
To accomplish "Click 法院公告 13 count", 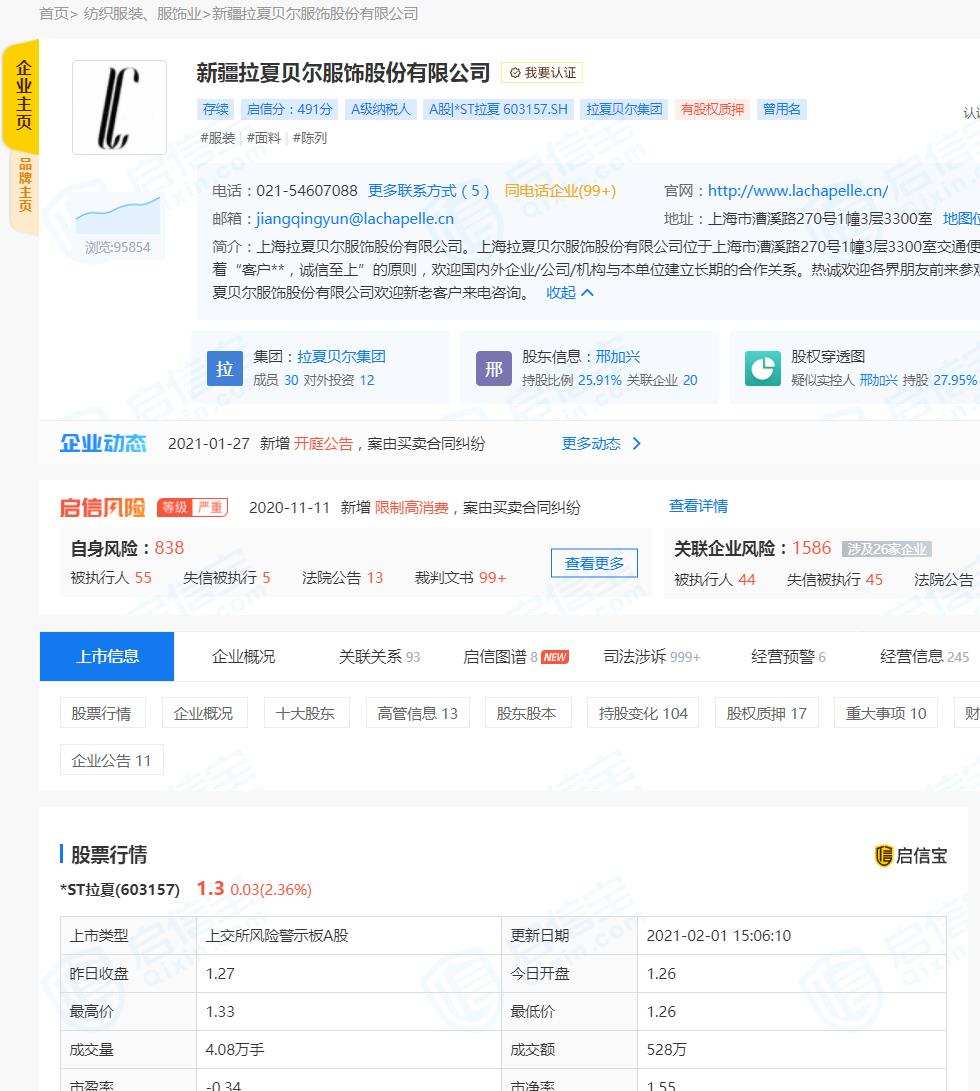I will (342, 578).
